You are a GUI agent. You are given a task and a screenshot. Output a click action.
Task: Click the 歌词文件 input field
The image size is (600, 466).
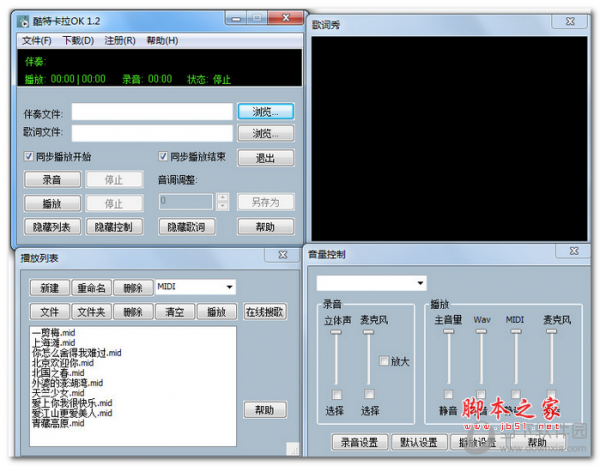click(x=152, y=133)
